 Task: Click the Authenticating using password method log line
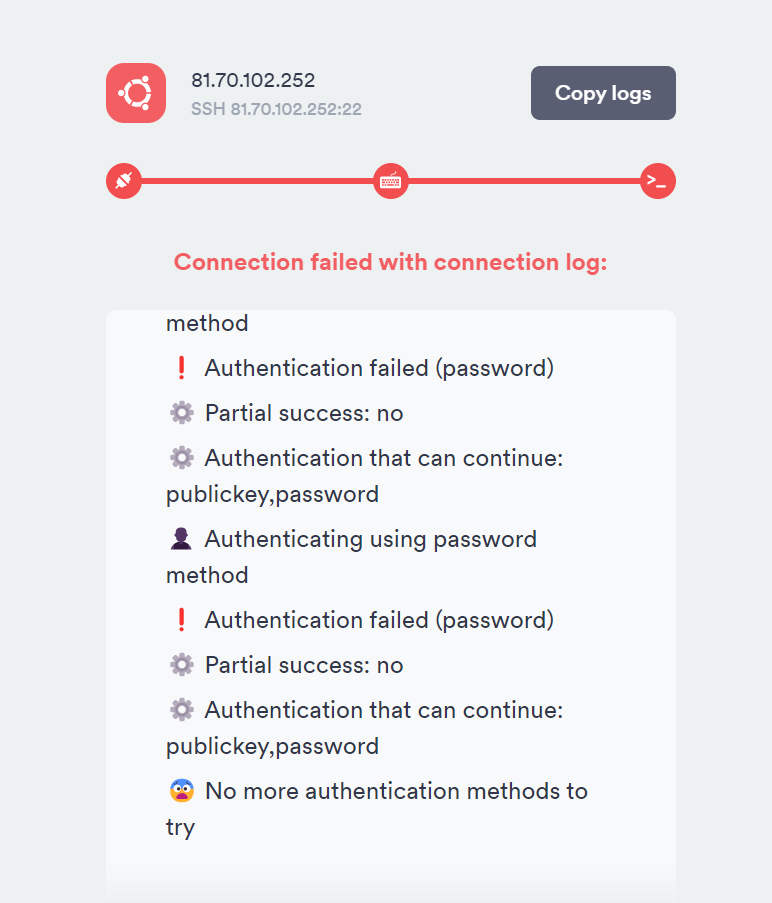[x=352, y=557]
